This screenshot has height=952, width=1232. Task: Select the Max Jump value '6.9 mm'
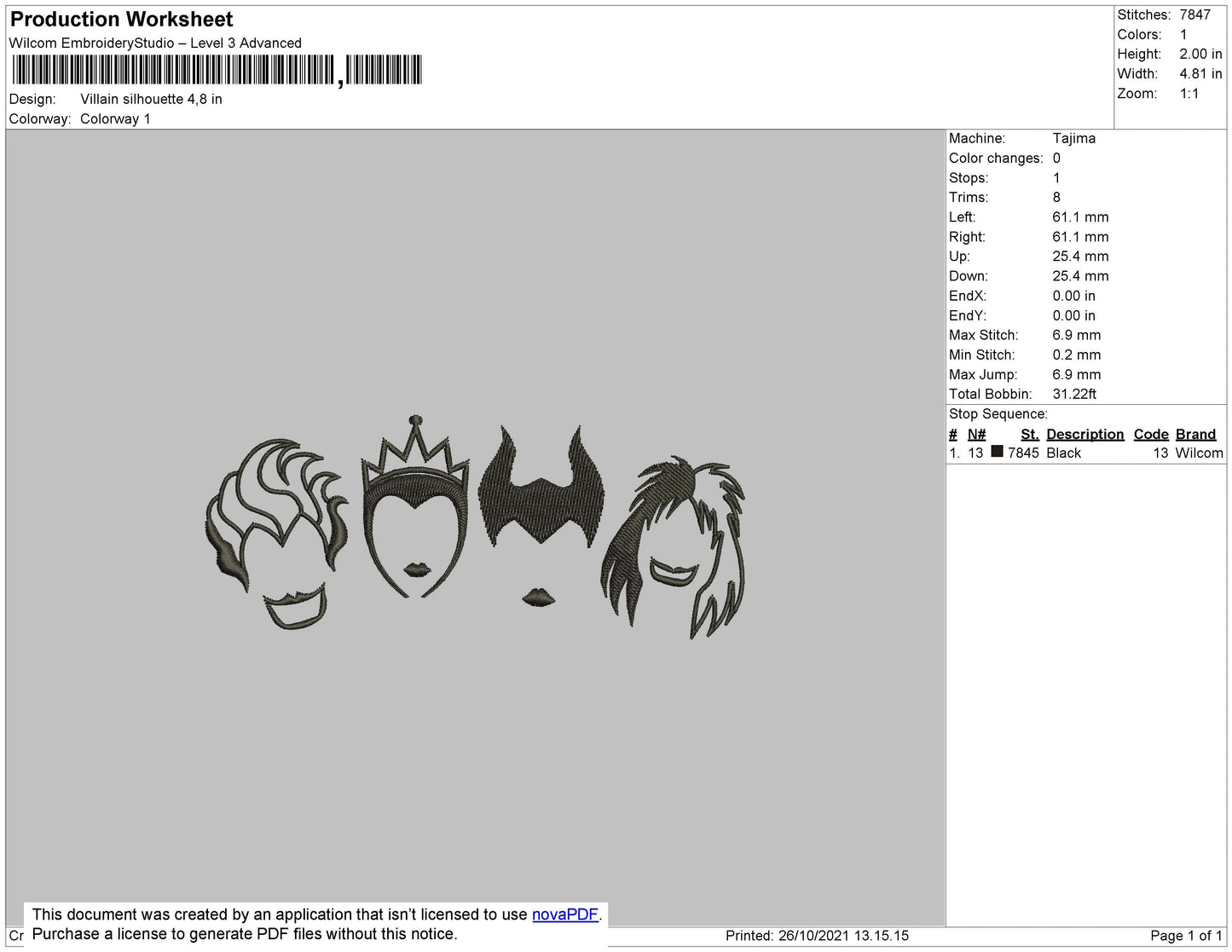click(x=1077, y=374)
